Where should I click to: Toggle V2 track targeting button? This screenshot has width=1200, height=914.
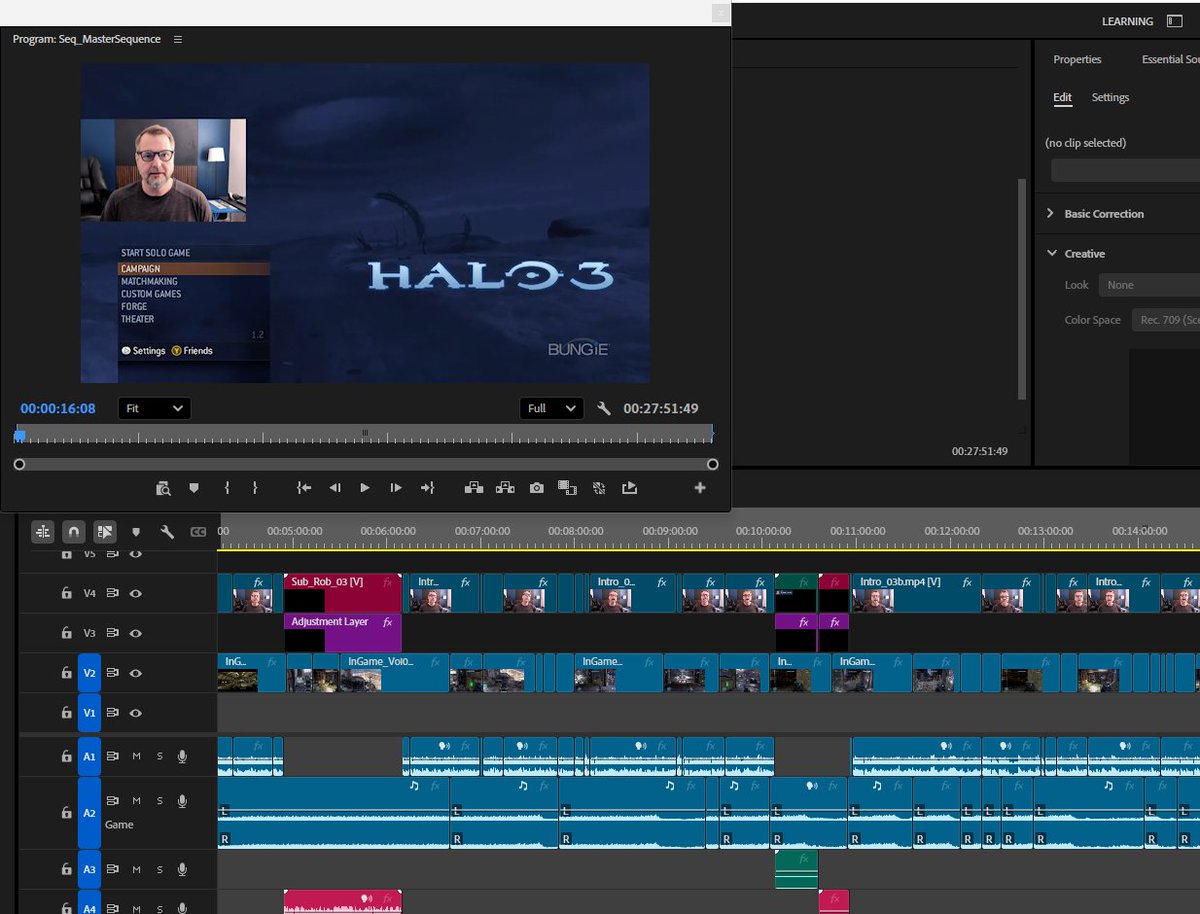[x=89, y=673]
